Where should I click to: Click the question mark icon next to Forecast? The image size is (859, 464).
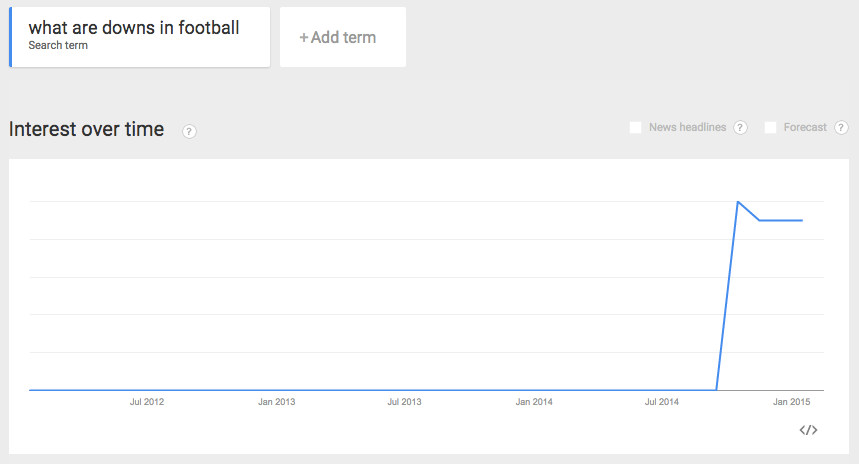[x=841, y=128]
